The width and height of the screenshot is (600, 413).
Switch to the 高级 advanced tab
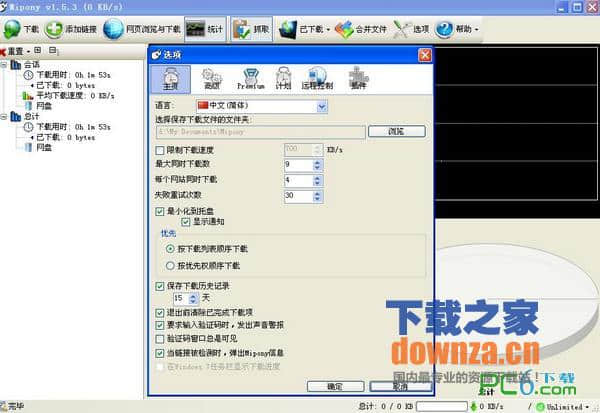coord(212,79)
